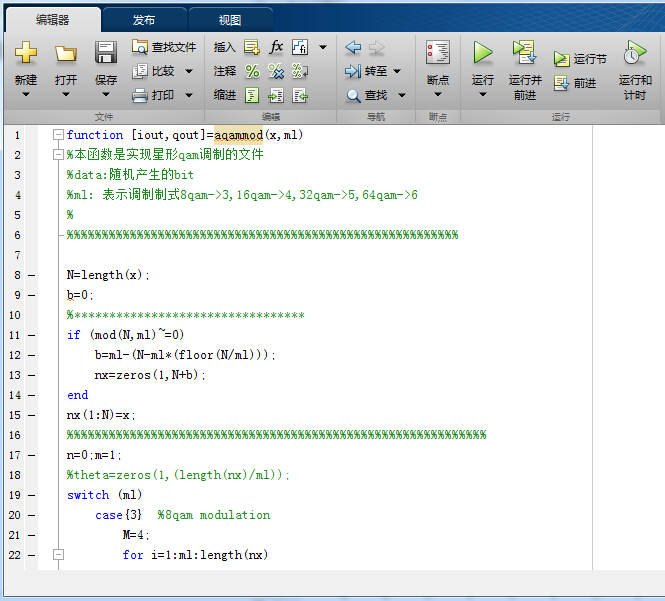The height and width of the screenshot is (601, 665).
Task: Open the 查找 dropdown arrow in navigation
Action: pyautogui.click(x=402, y=95)
